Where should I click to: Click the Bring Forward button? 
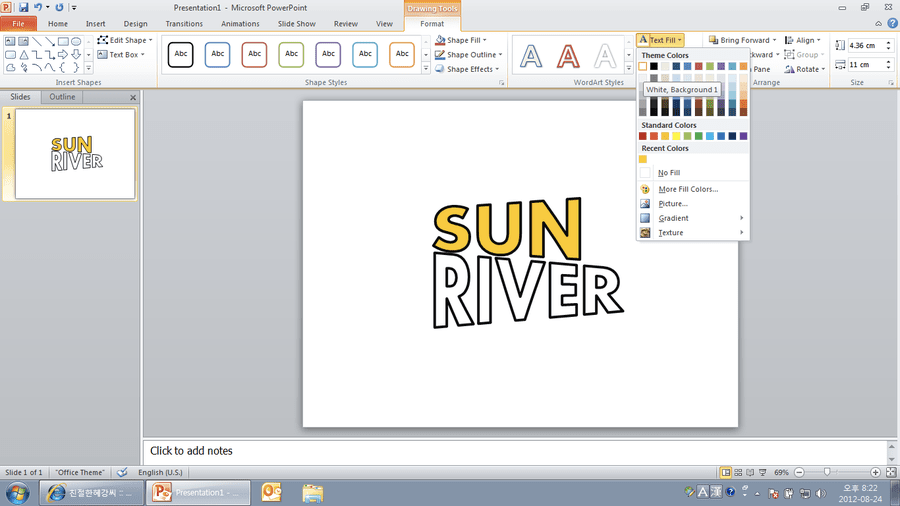(x=743, y=40)
